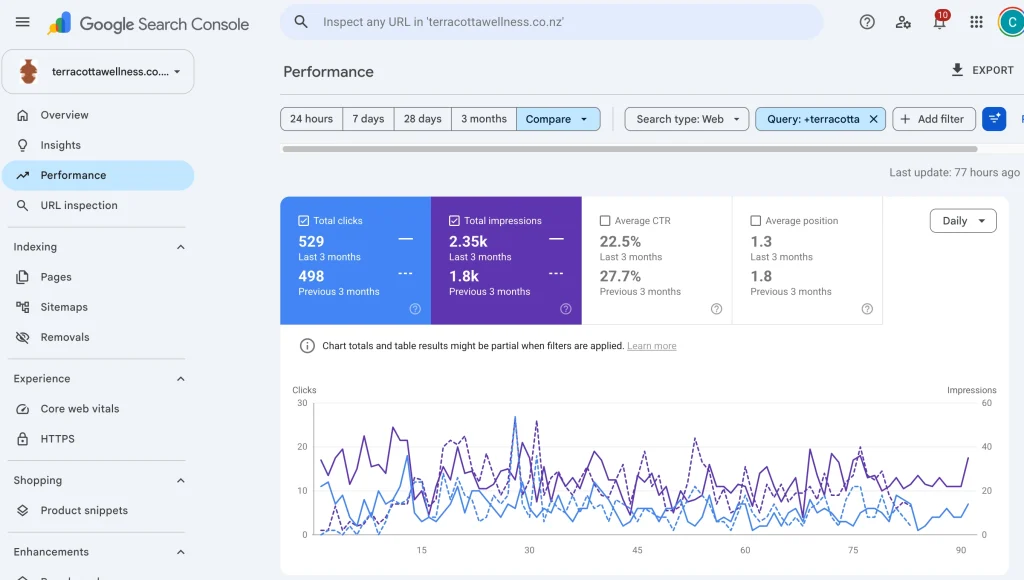Select the 28 days date range
The width and height of the screenshot is (1024, 580).
423,119
